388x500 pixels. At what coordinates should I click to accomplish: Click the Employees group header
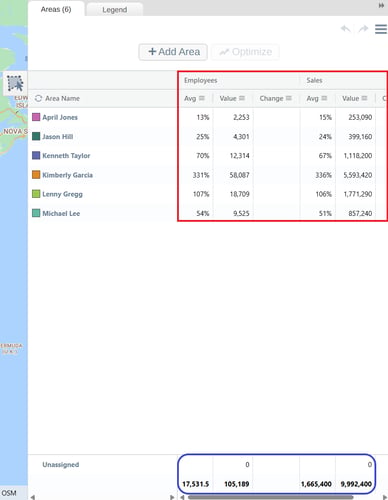point(200,80)
